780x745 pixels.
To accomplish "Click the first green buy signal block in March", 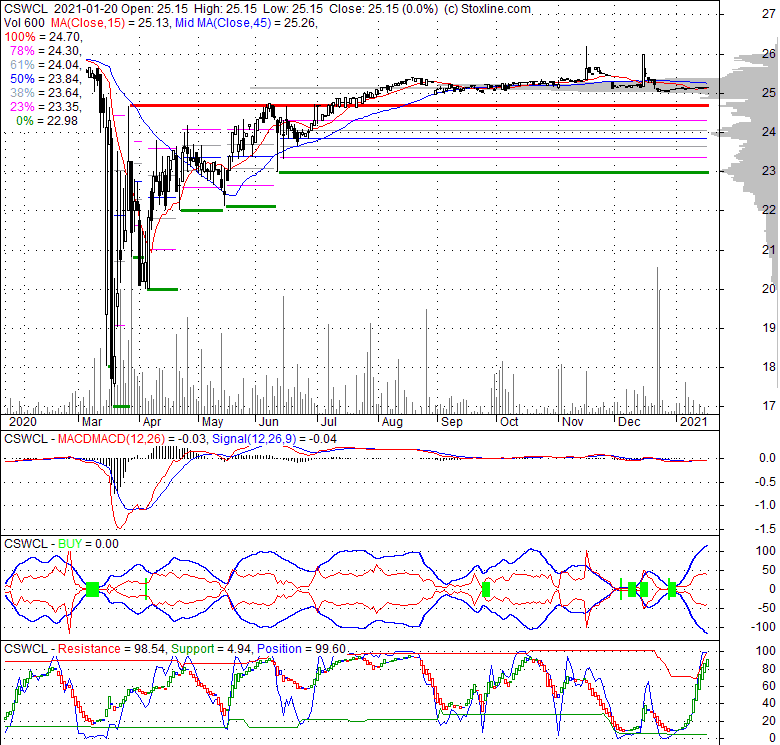I will pyautogui.click(x=93, y=589).
